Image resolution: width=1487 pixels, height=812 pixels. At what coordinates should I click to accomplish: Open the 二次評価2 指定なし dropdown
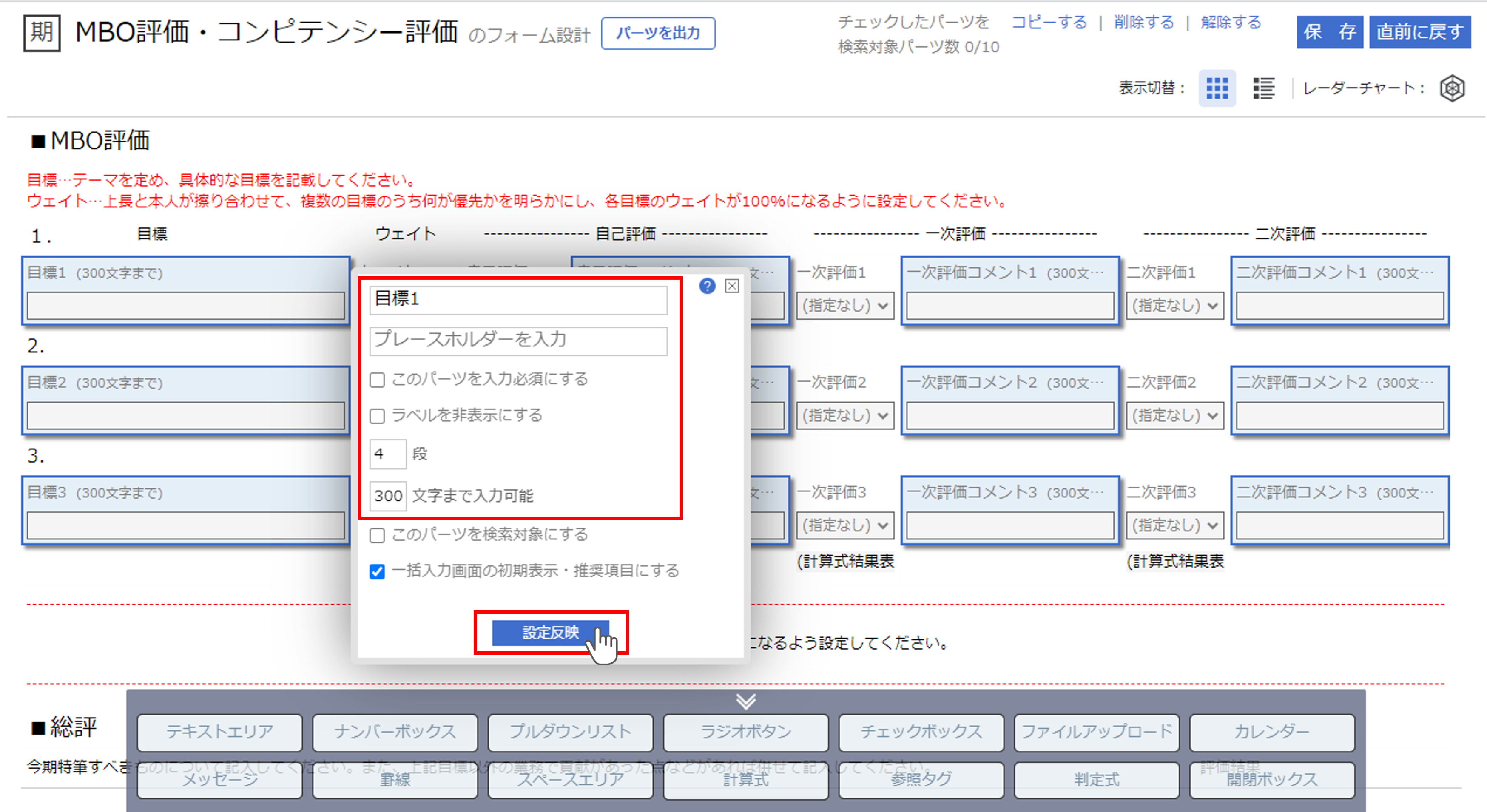[1174, 415]
